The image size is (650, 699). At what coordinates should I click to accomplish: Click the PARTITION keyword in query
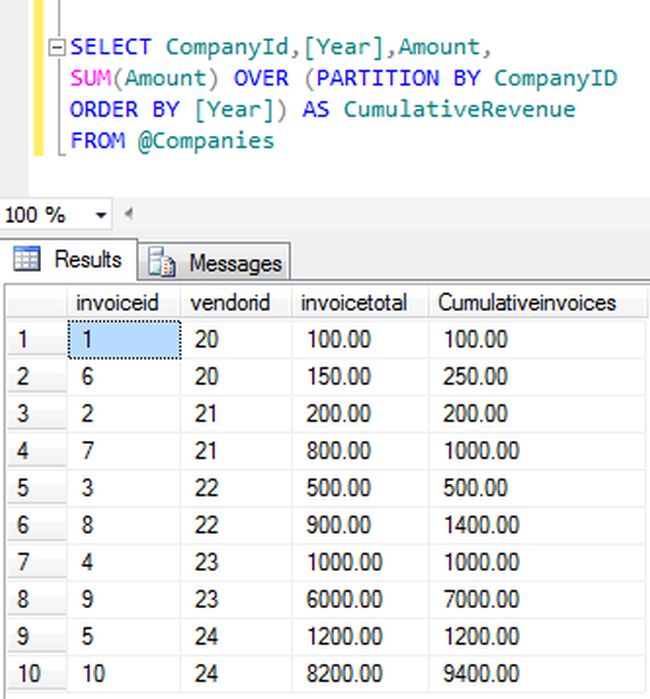[x=378, y=78]
